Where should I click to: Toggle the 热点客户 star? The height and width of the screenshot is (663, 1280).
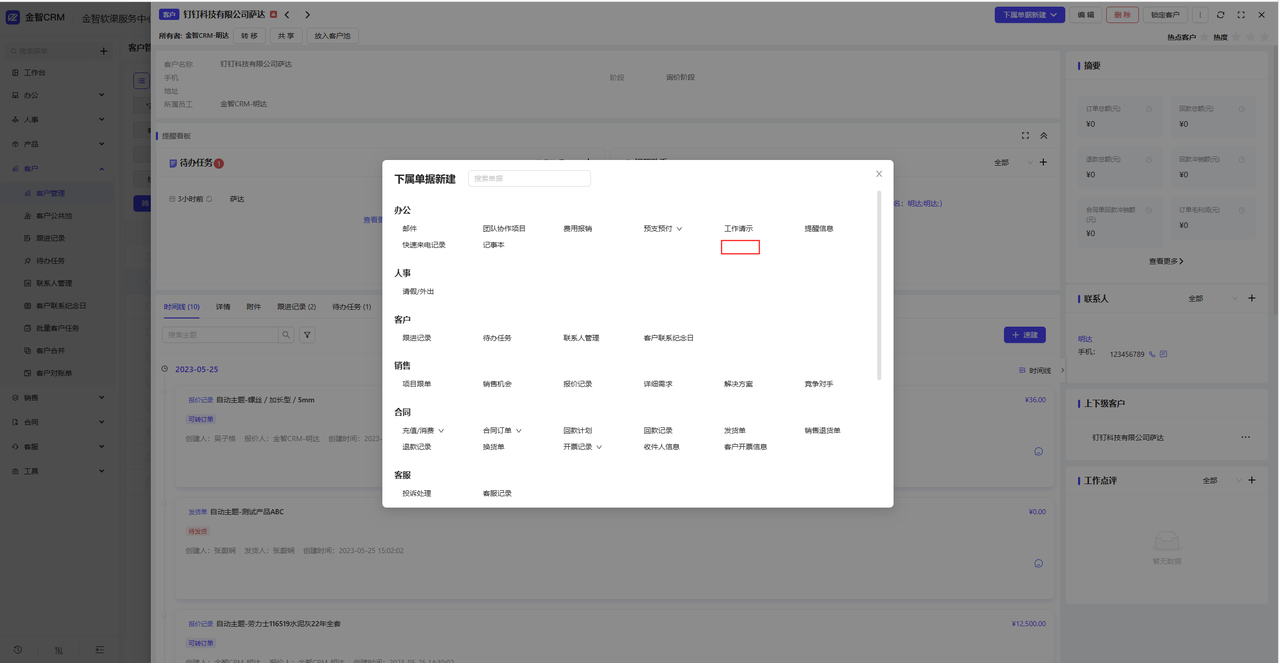(x=1204, y=37)
